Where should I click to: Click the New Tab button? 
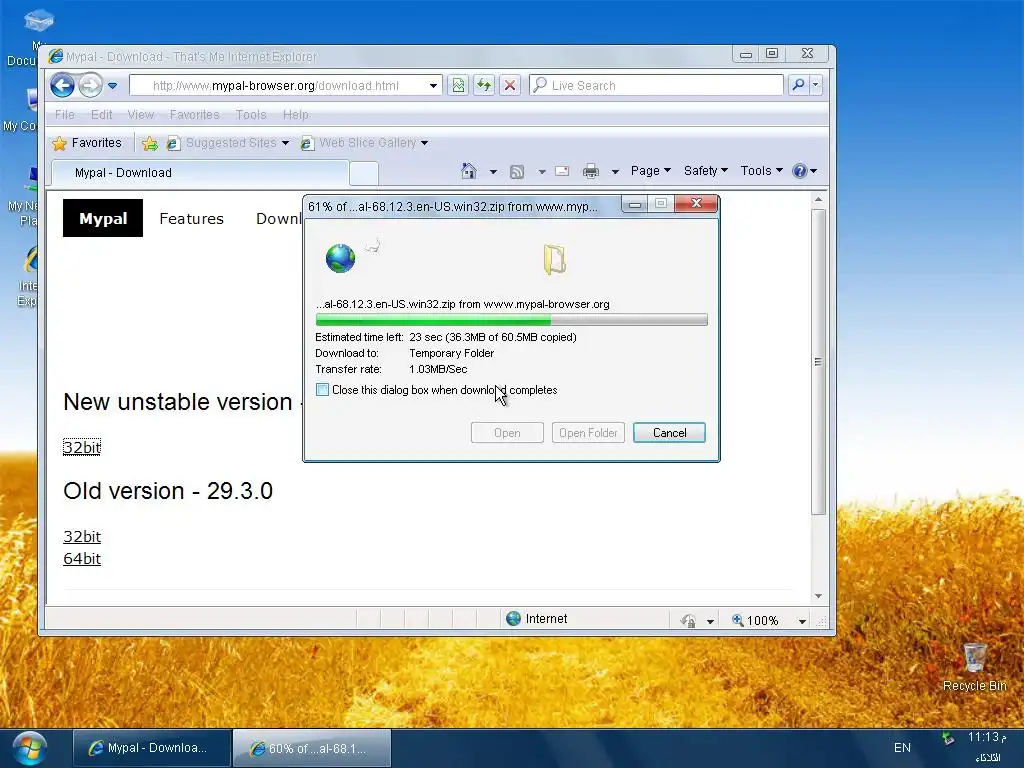pyautogui.click(x=364, y=173)
